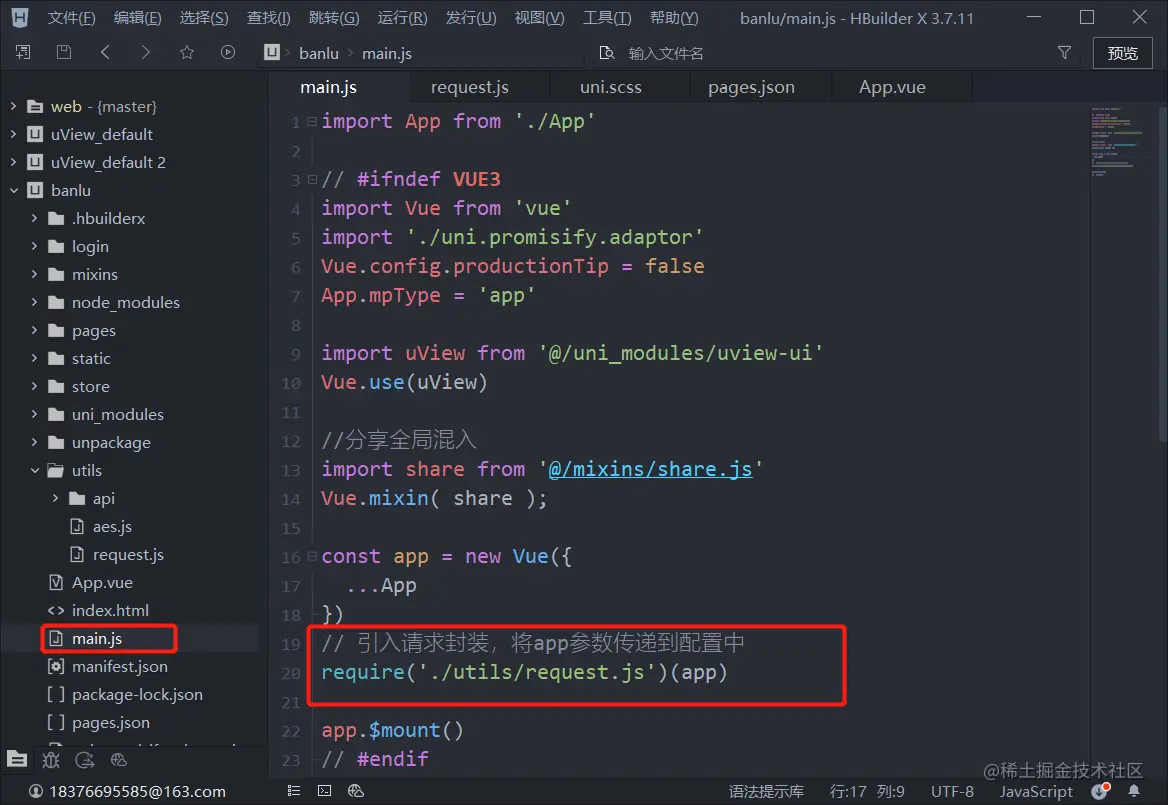The height and width of the screenshot is (805, 1168).
Task: Open the 编辑(E) menu
Action: tap(137, 18)
